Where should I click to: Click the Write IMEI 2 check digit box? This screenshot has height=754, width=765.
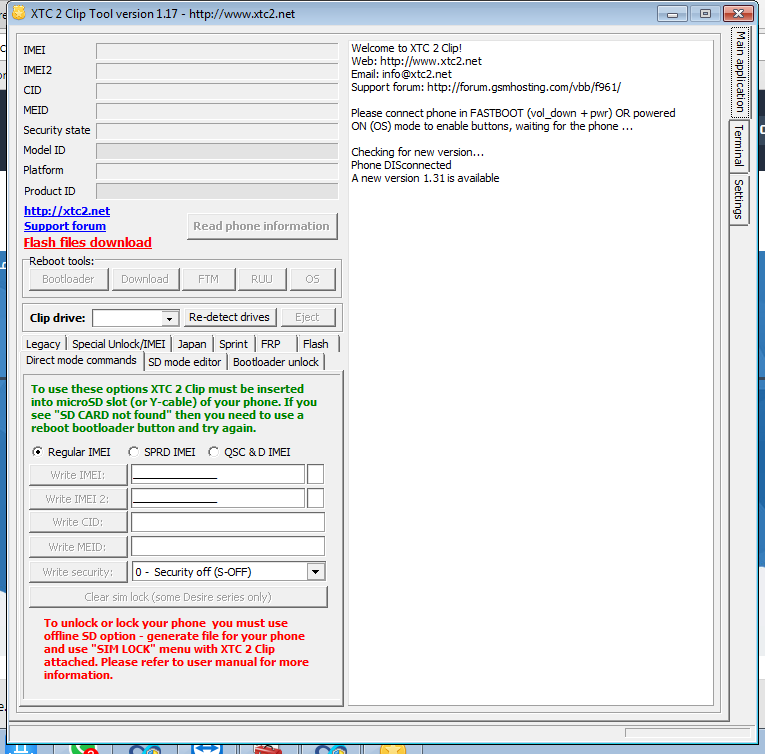[316, 498]
